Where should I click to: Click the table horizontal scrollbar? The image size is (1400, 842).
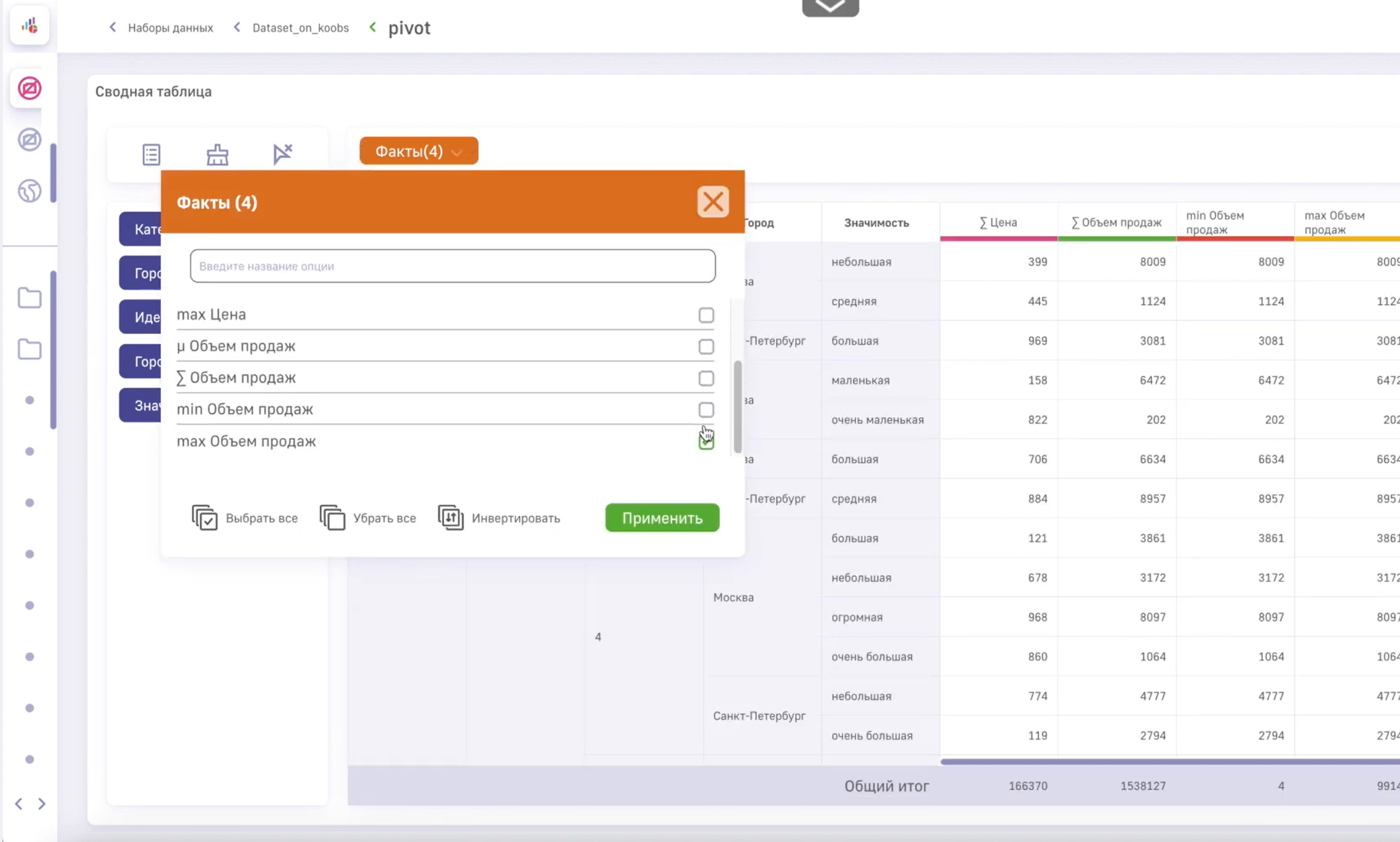click(1170, 761)
